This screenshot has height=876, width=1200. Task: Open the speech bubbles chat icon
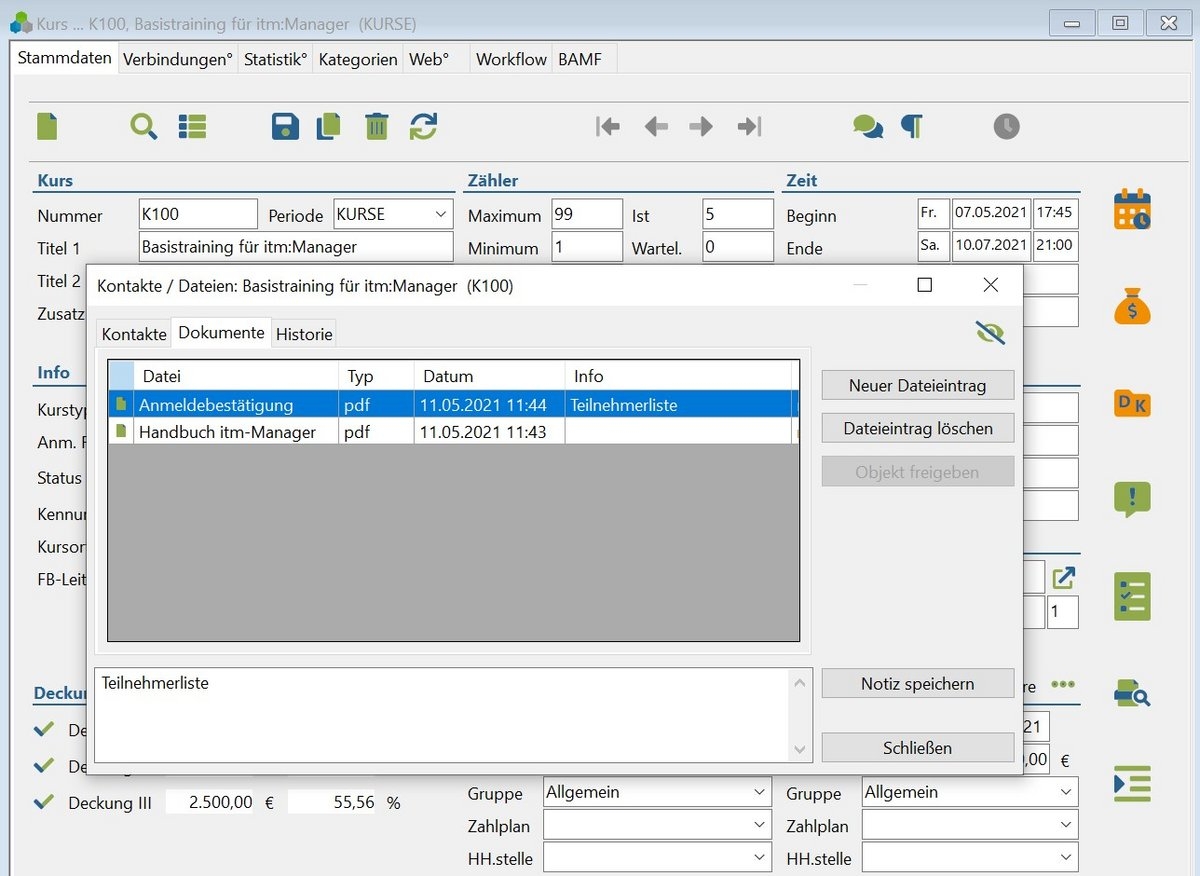point(867,126)
